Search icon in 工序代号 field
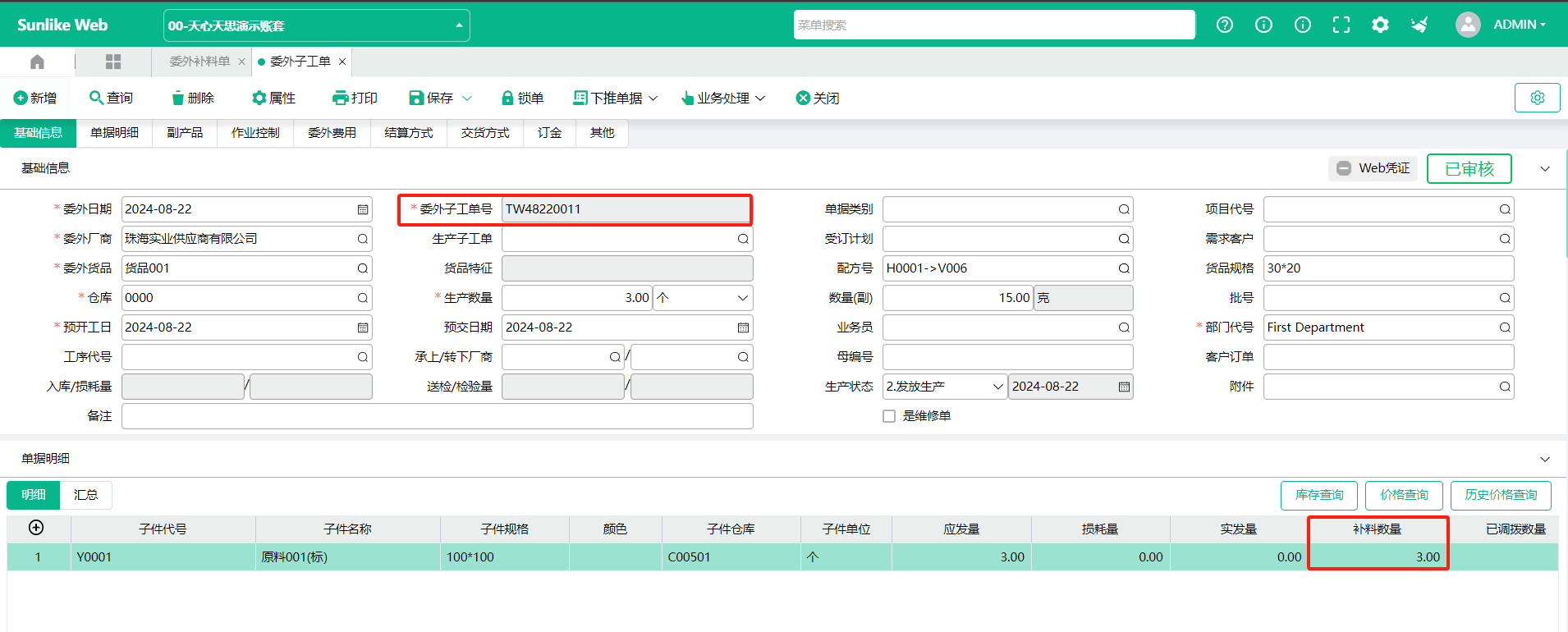The height and width of the screenshot is (632, 1568). click(362, 357)
